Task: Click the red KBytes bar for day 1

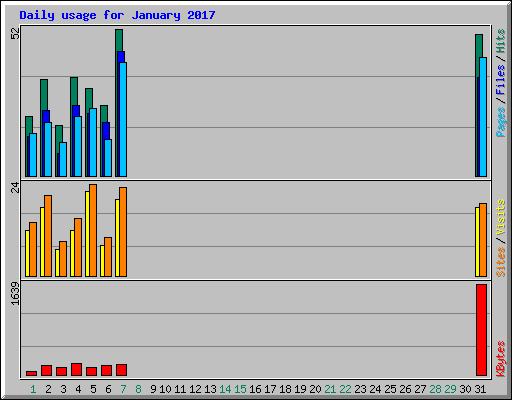Action: pyautogui.click(x=31, y=373)
